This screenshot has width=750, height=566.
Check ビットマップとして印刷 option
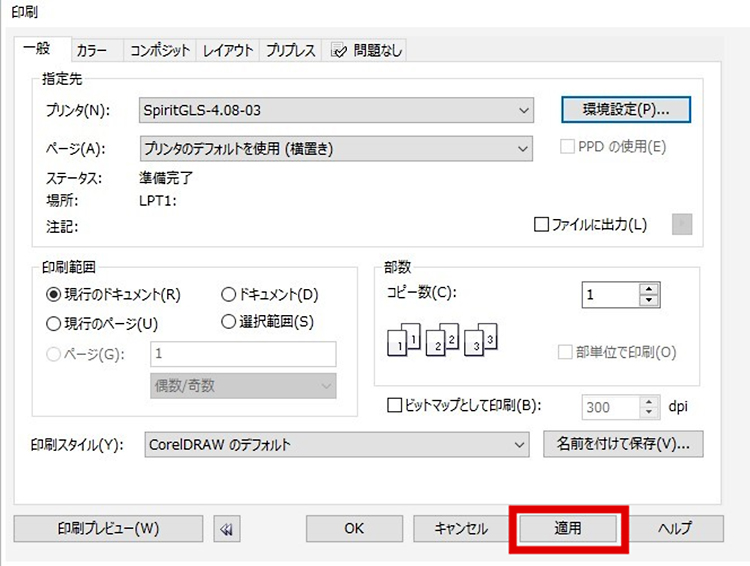coord(394,406)
